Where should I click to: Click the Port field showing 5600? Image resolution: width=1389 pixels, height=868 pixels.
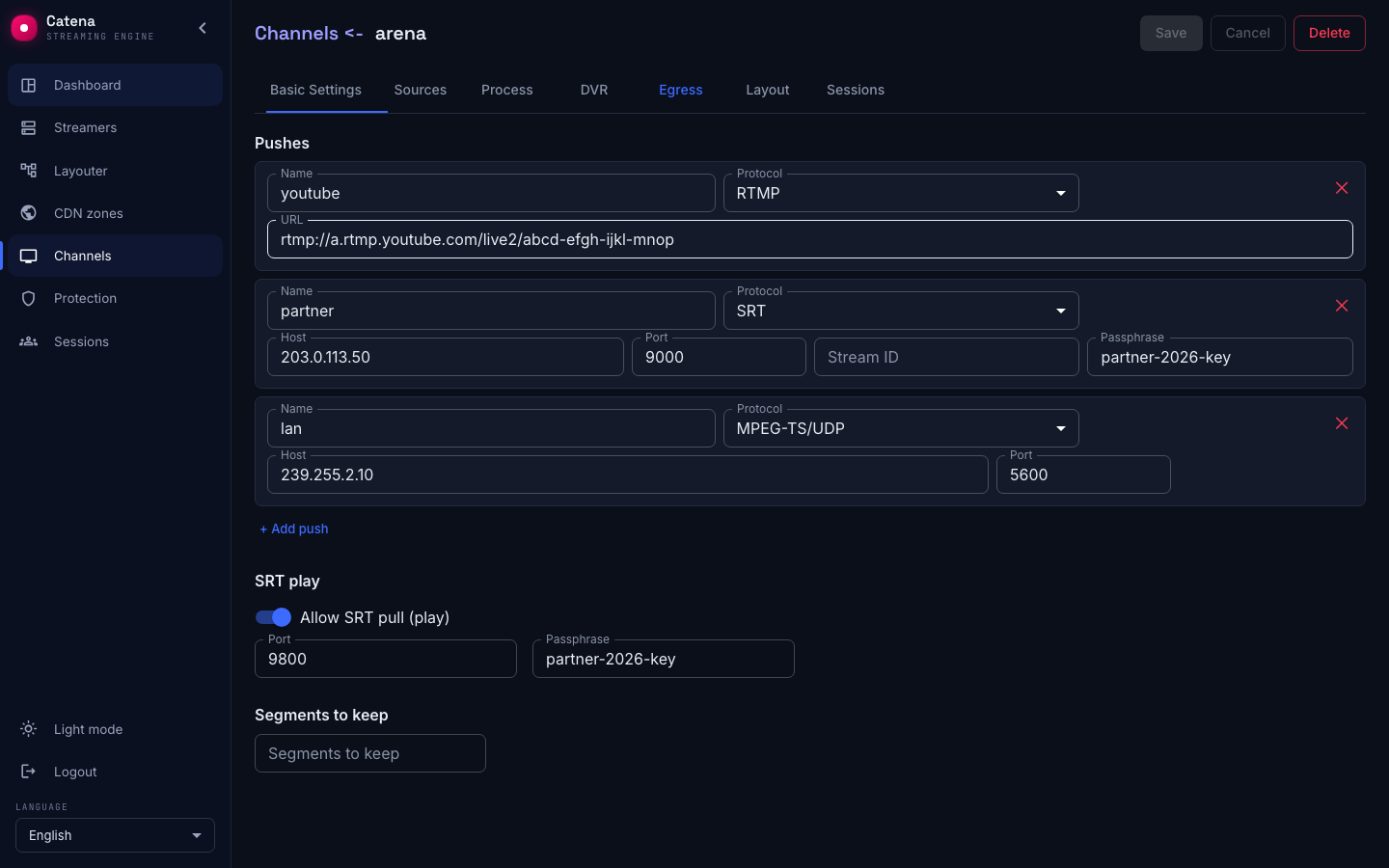pyautogui.click(x=1083, y=475)
